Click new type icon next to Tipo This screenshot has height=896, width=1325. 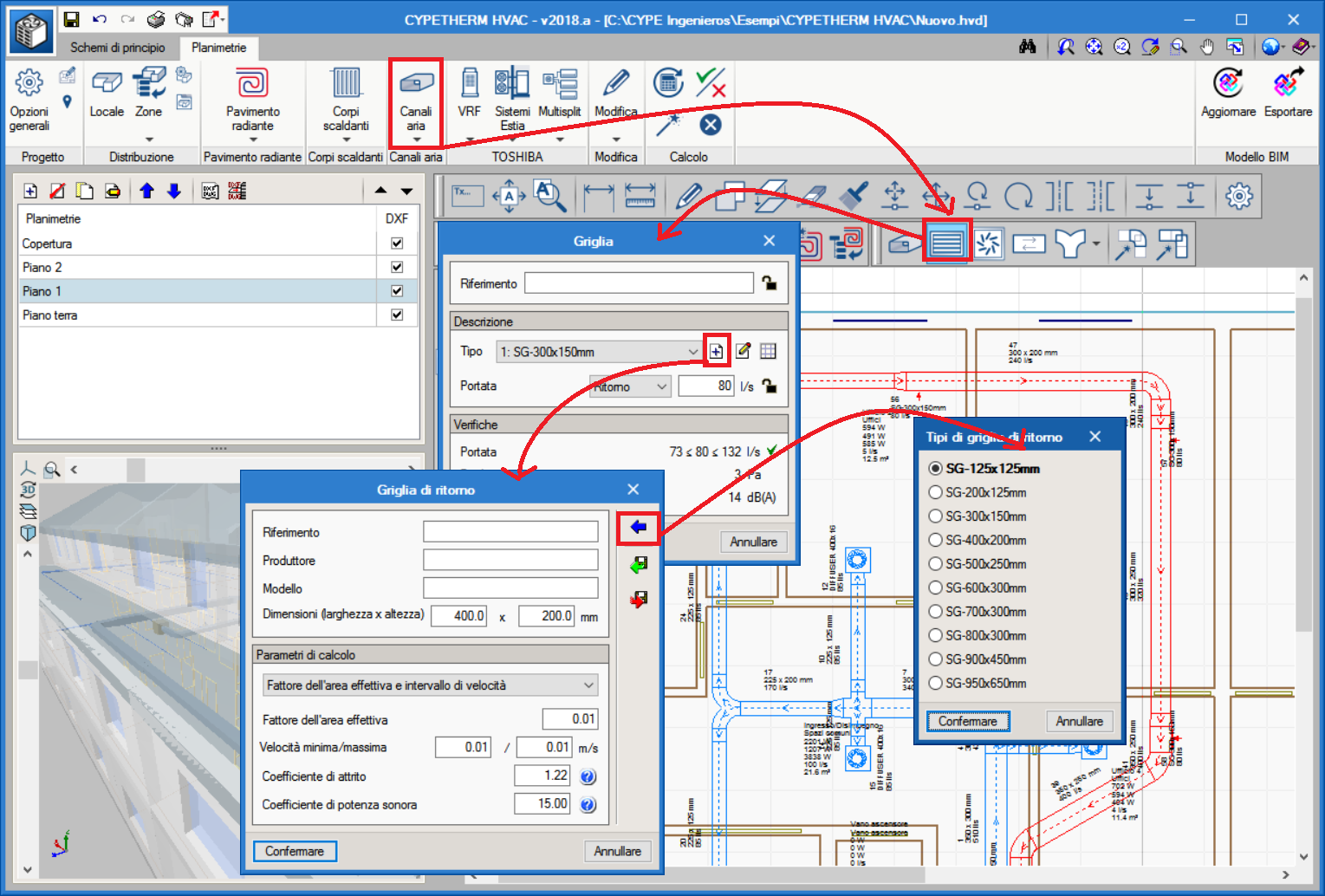717,351
